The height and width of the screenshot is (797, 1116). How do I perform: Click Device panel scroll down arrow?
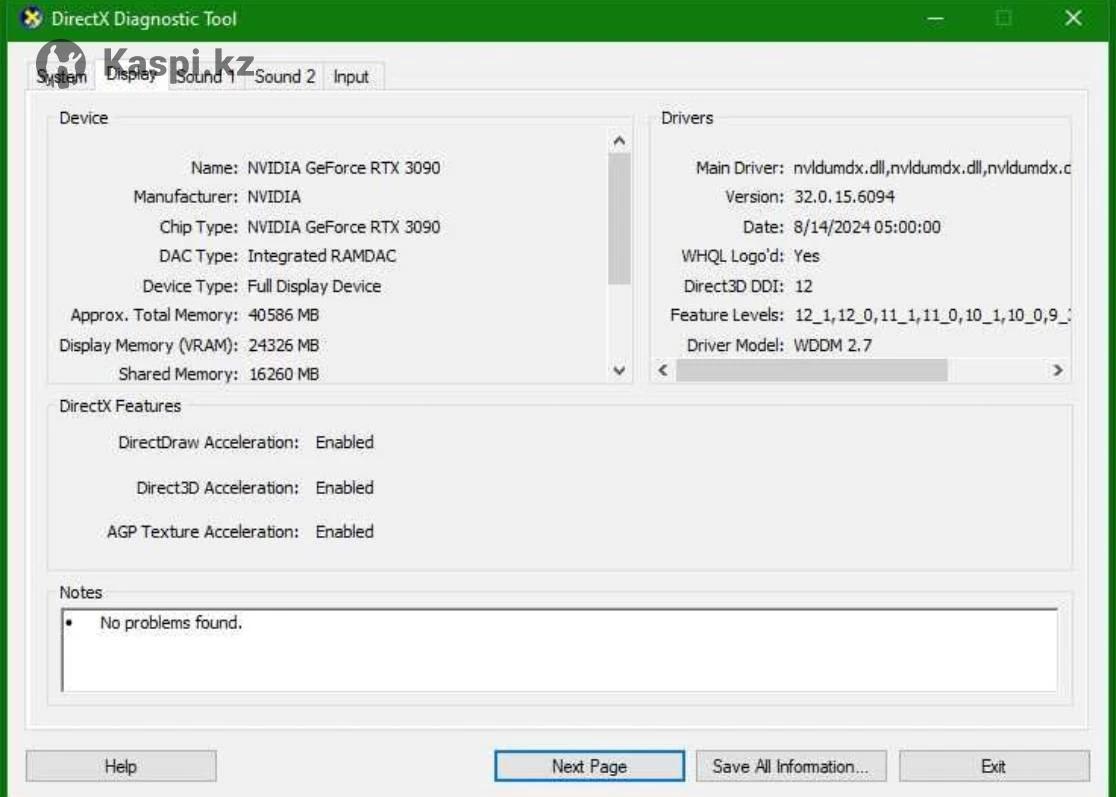(x=619, y=370)
